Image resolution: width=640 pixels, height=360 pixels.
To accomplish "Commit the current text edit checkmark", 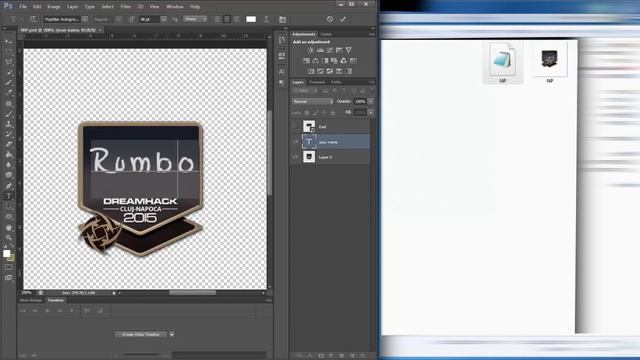I will click(343, 19).
